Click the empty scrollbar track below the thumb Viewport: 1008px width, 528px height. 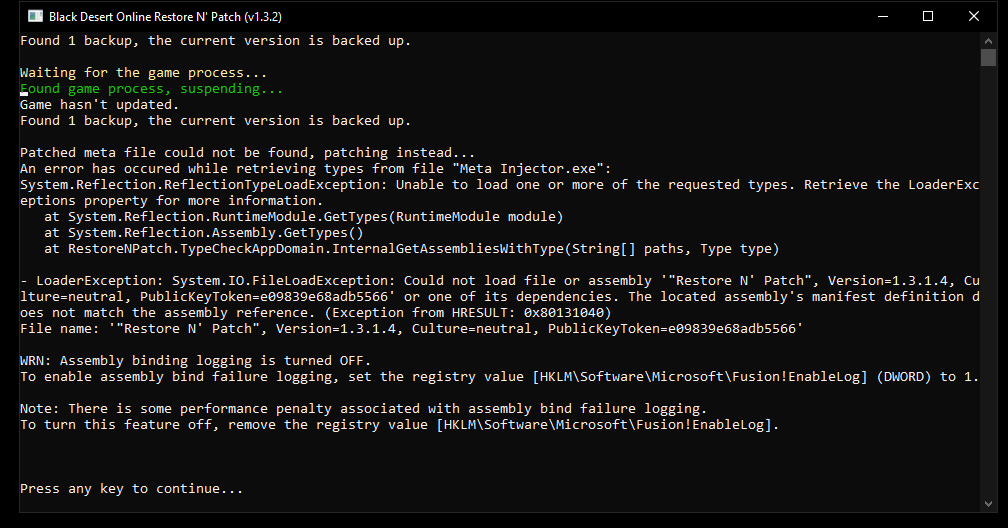click(988, 300)
